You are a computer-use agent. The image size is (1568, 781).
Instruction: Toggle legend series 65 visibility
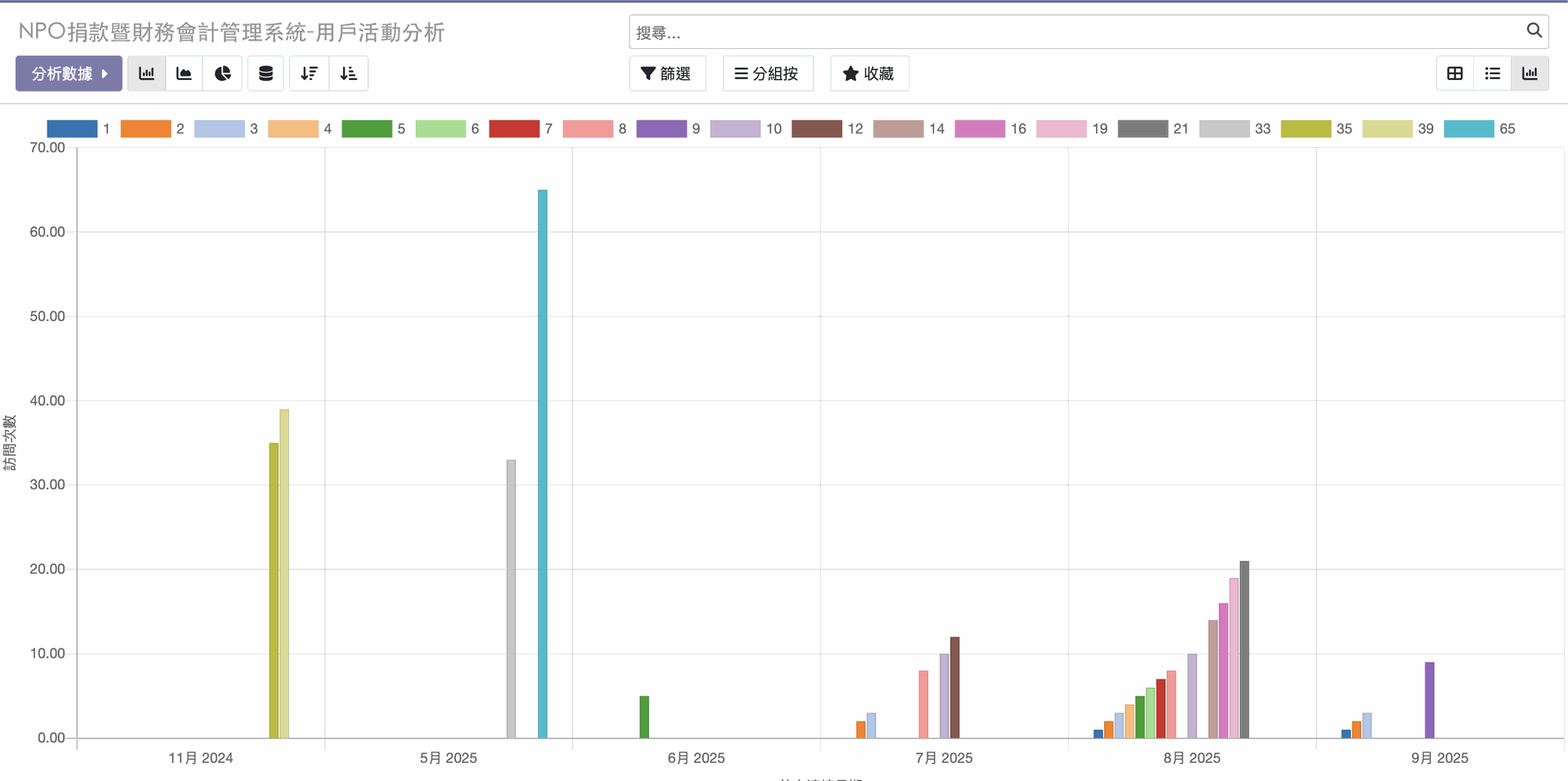click(1468, 129)
